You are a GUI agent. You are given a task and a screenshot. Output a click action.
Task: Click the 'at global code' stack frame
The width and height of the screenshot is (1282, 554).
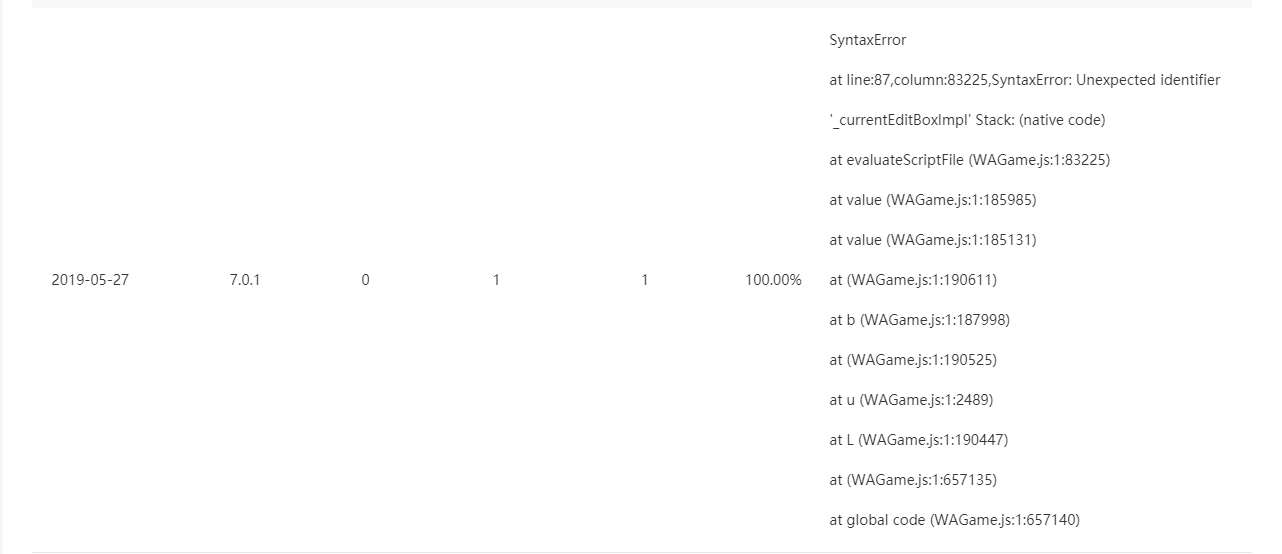954,520
